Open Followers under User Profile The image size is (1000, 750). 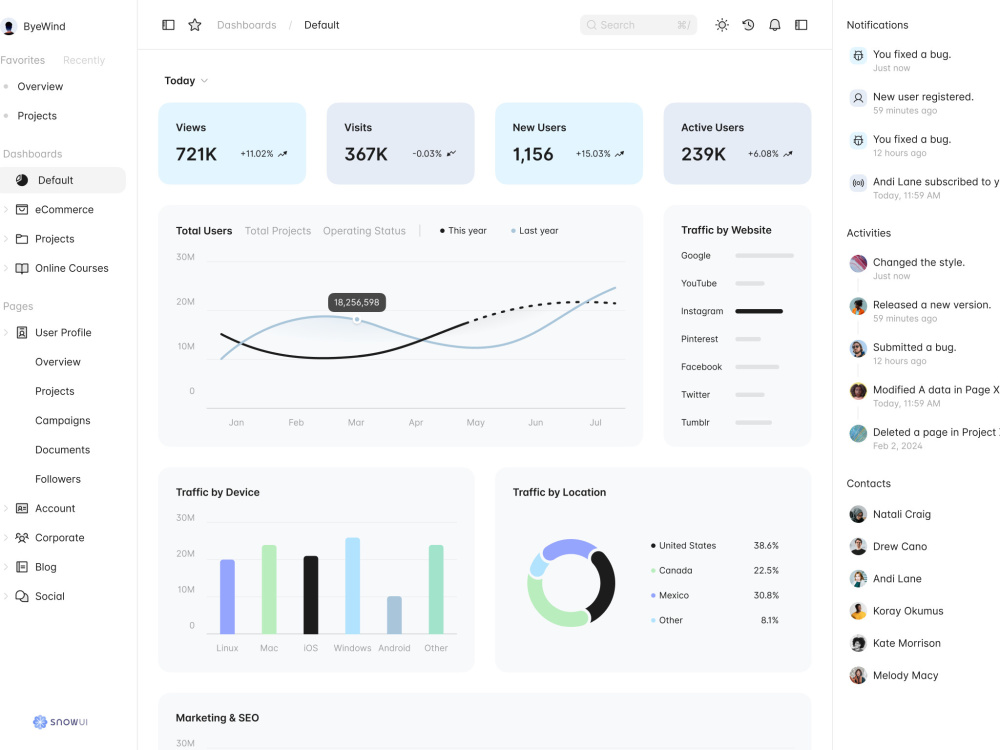pyautogui.click(x=58, y=479)
